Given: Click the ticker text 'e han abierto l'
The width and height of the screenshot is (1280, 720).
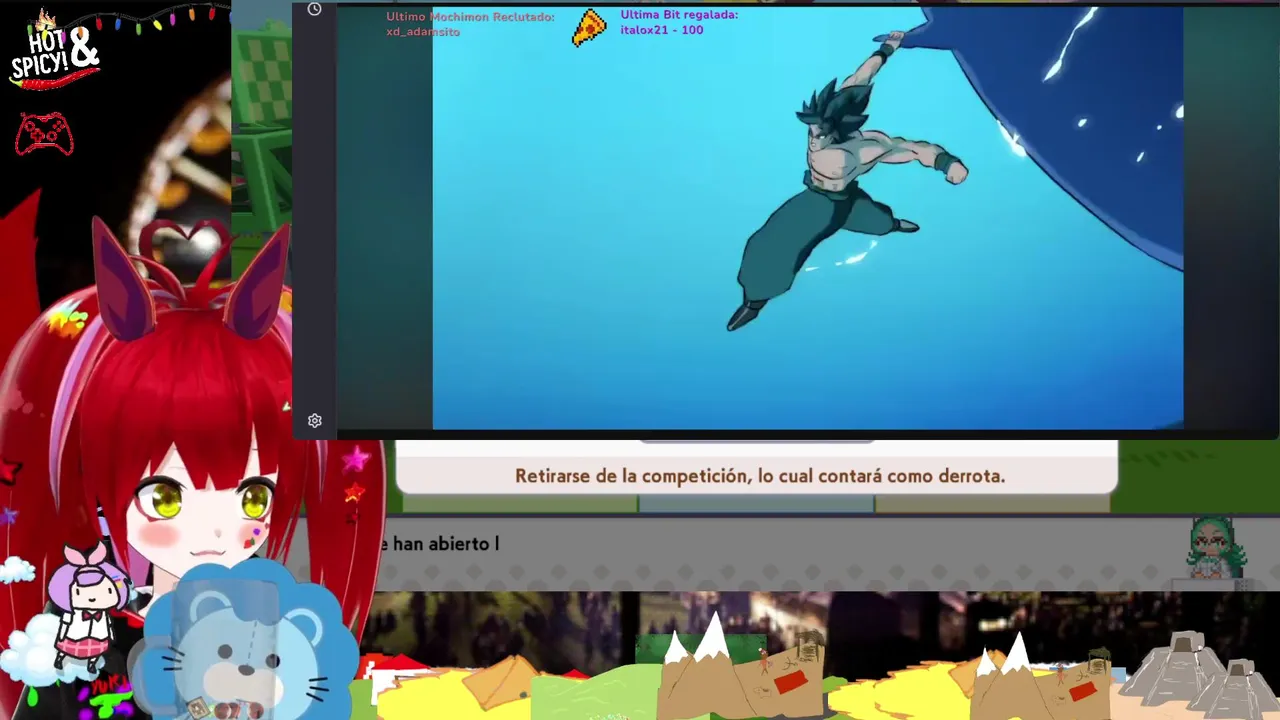Looking at the screenshot, I should point(438,544).
